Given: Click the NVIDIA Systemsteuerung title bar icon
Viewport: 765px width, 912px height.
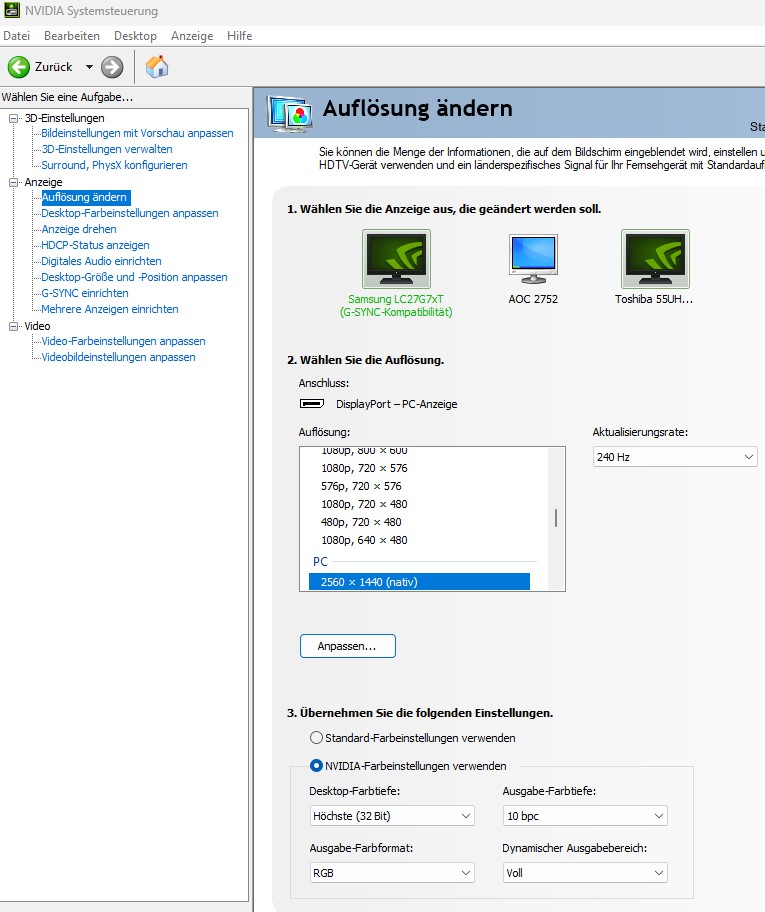Looking at the screenshot, I should (12, 10).
